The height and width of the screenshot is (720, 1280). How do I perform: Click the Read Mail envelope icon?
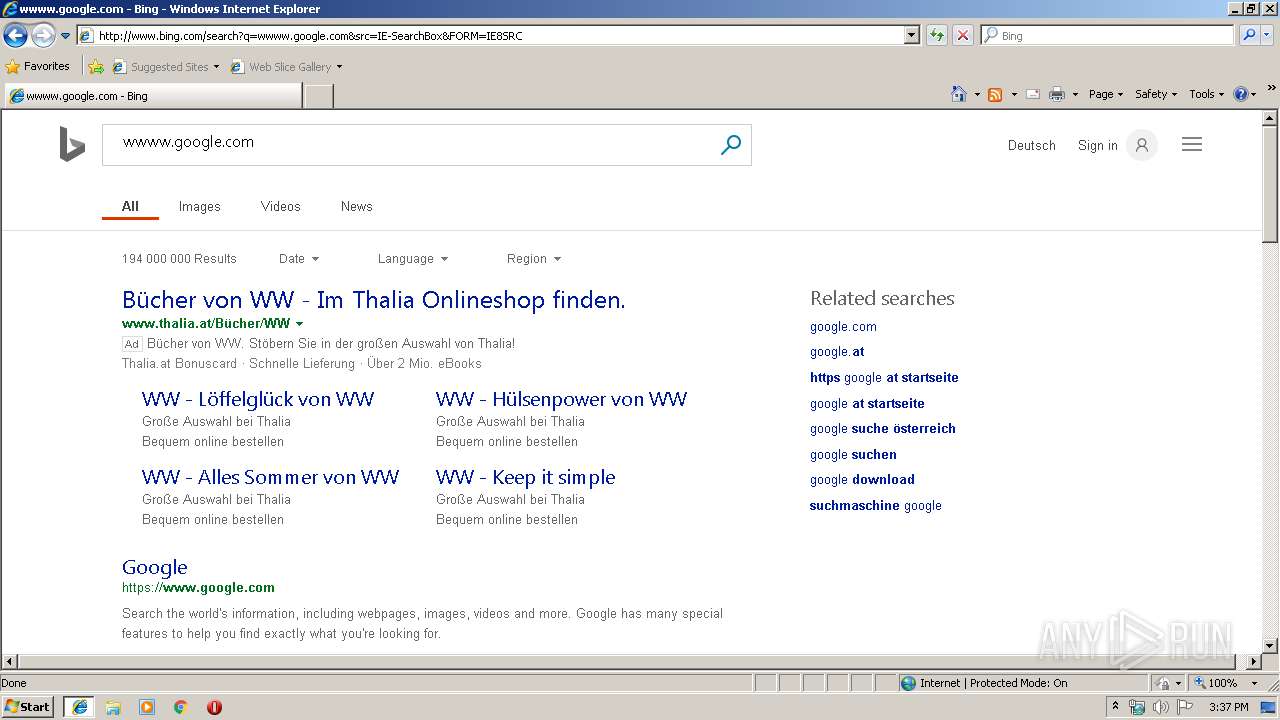(1033, 94)
